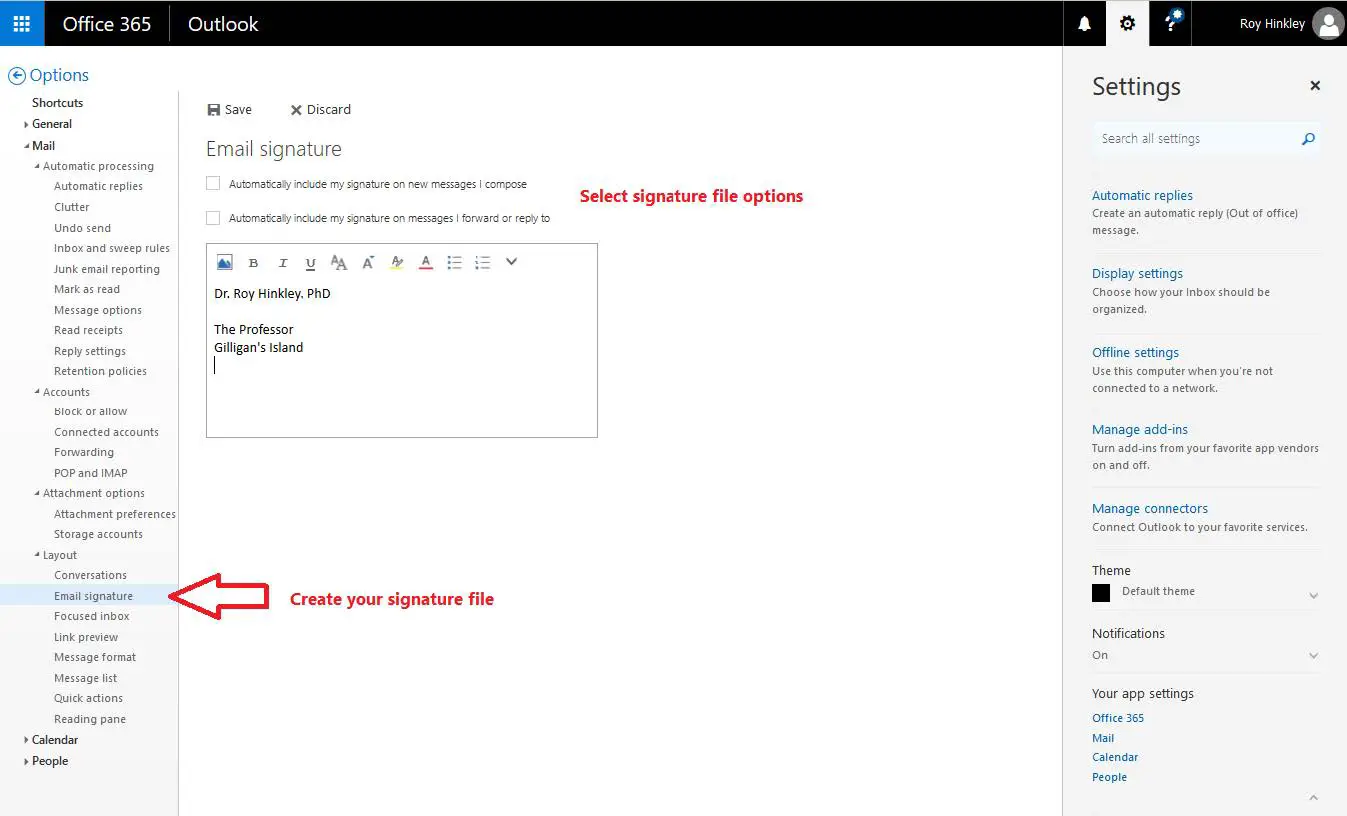Apply highlight color to text
1347x816 pixels.
click(396, 262)
